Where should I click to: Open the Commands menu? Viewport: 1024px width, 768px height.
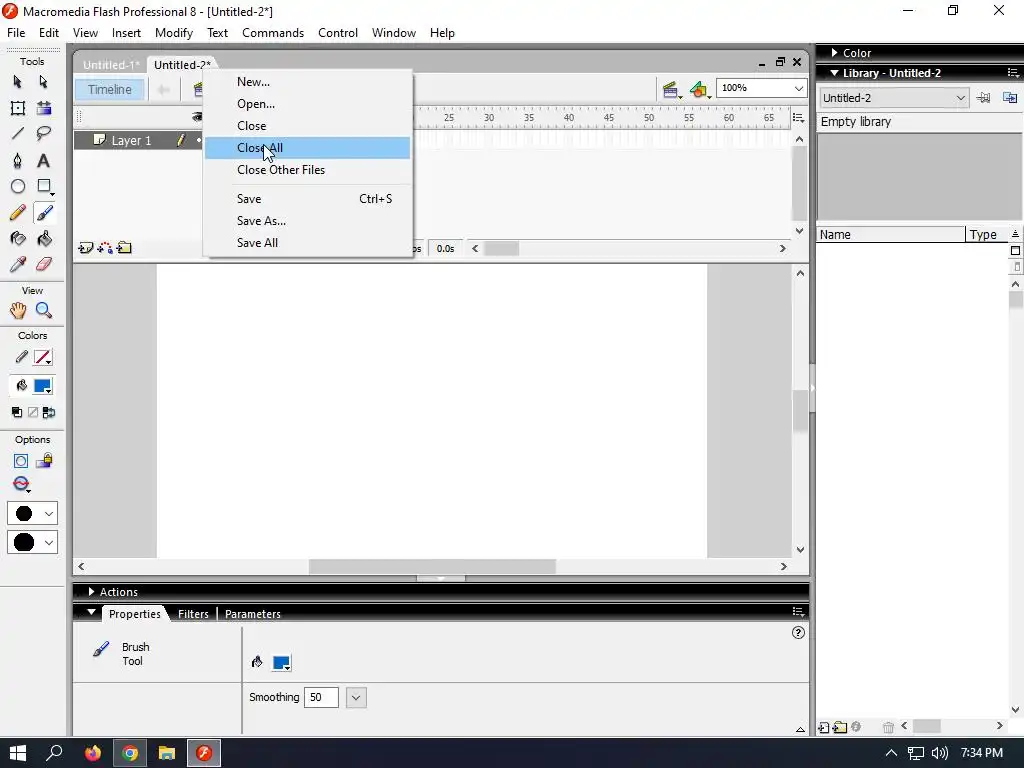coord(273,33)
